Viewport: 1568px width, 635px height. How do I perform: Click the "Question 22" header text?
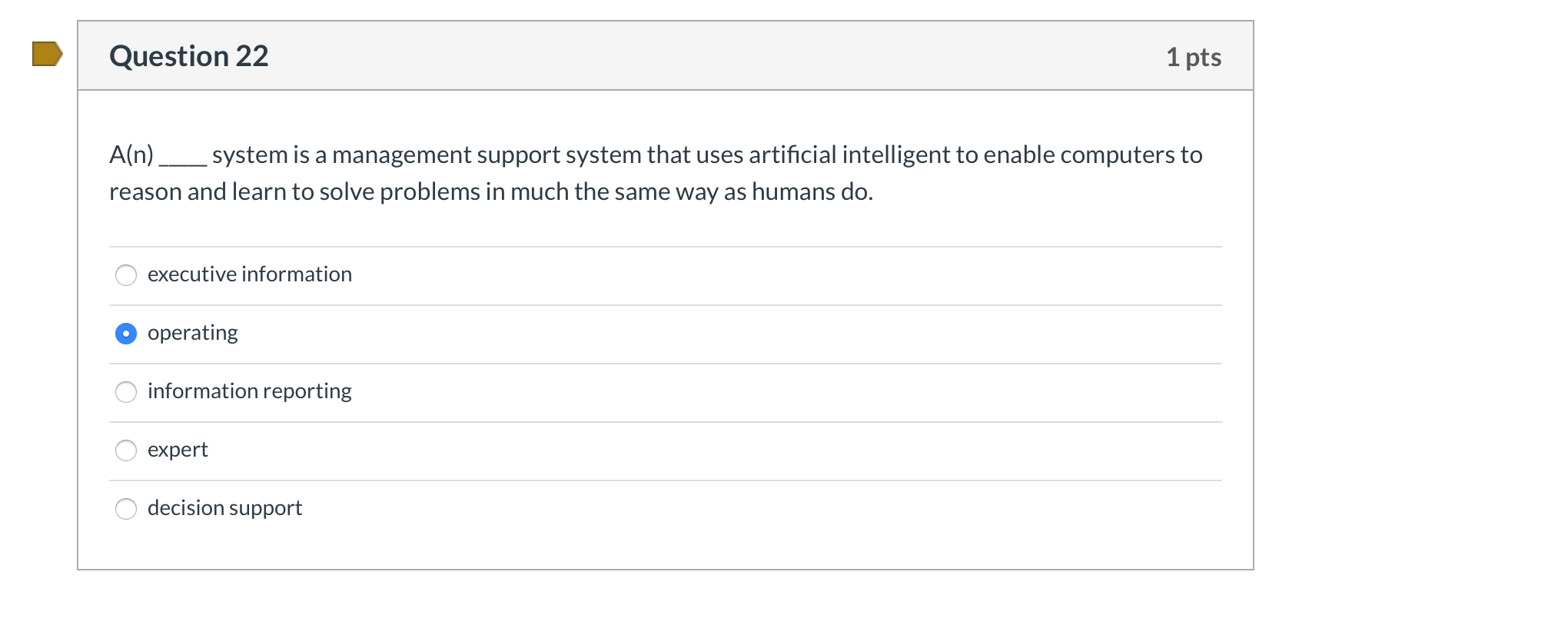tap(188, 55)
